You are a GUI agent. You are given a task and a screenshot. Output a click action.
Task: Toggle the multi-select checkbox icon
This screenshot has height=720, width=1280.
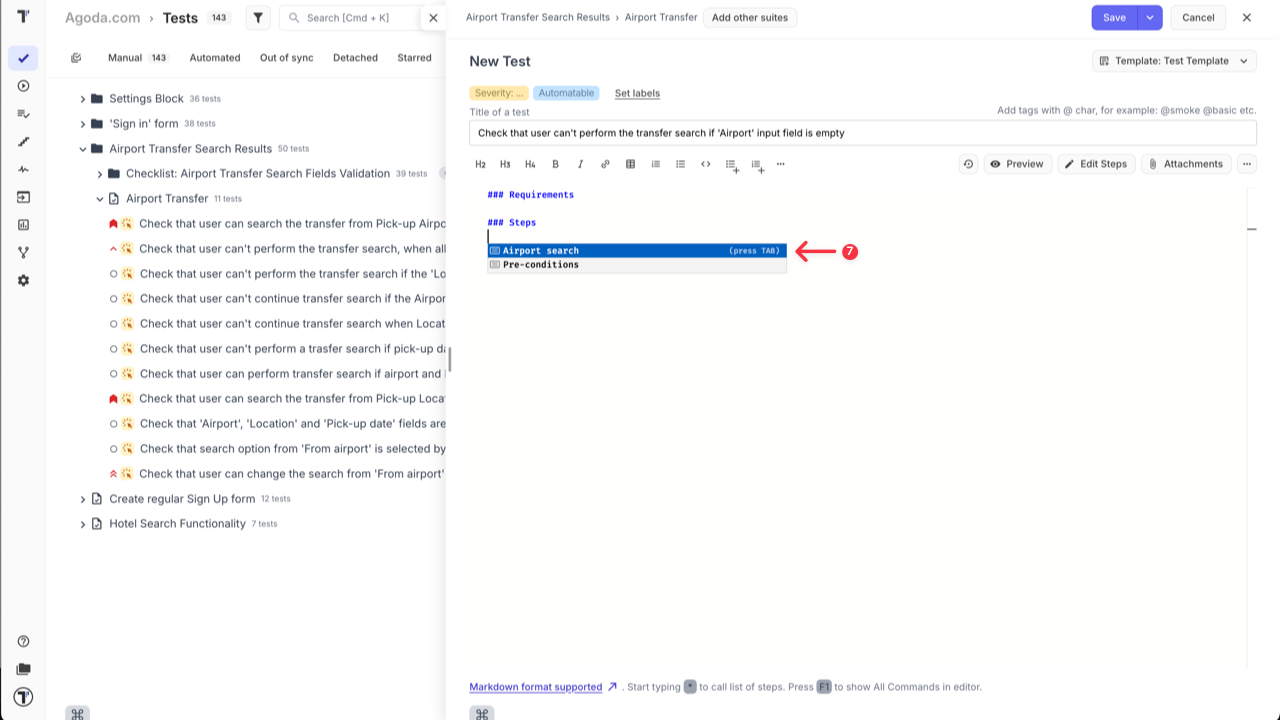tap(76, 58)
